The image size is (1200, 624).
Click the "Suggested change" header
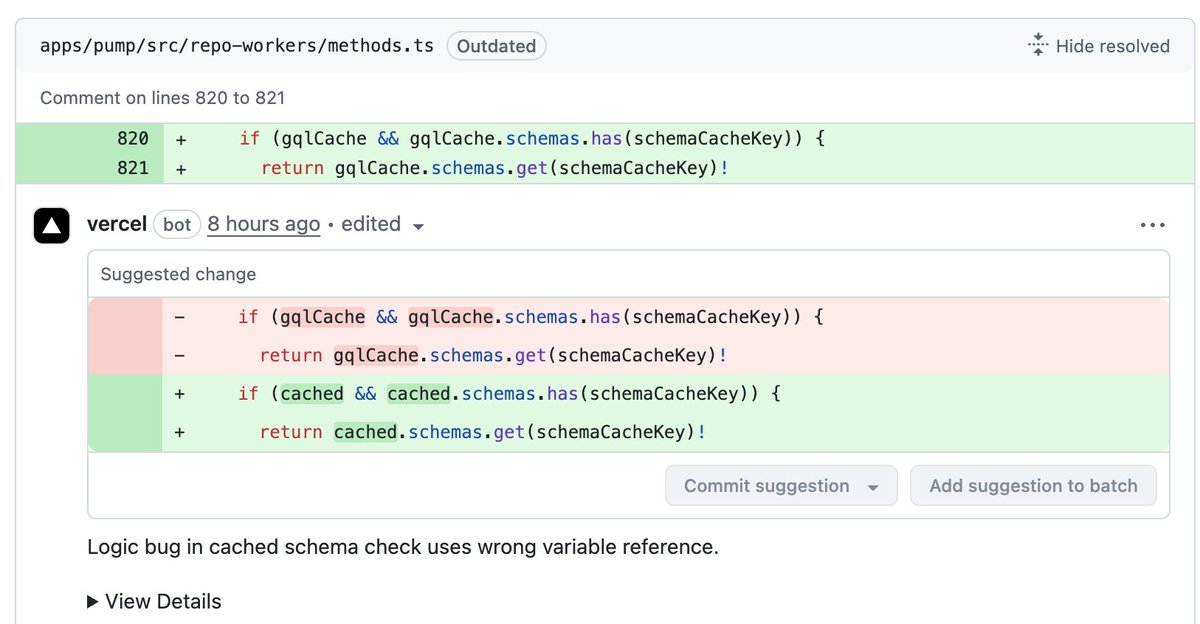(x=178, y=274)
